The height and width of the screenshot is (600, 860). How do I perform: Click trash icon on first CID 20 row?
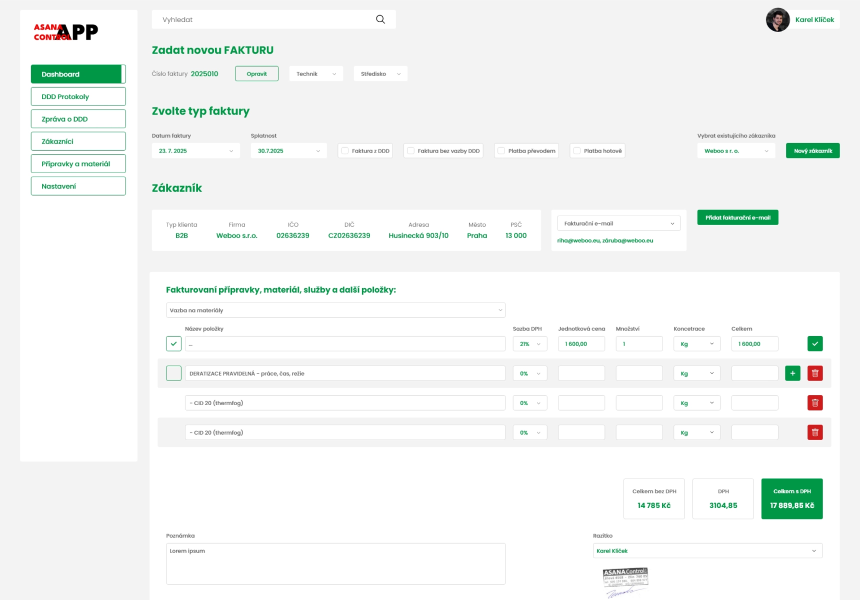point(815,403)
